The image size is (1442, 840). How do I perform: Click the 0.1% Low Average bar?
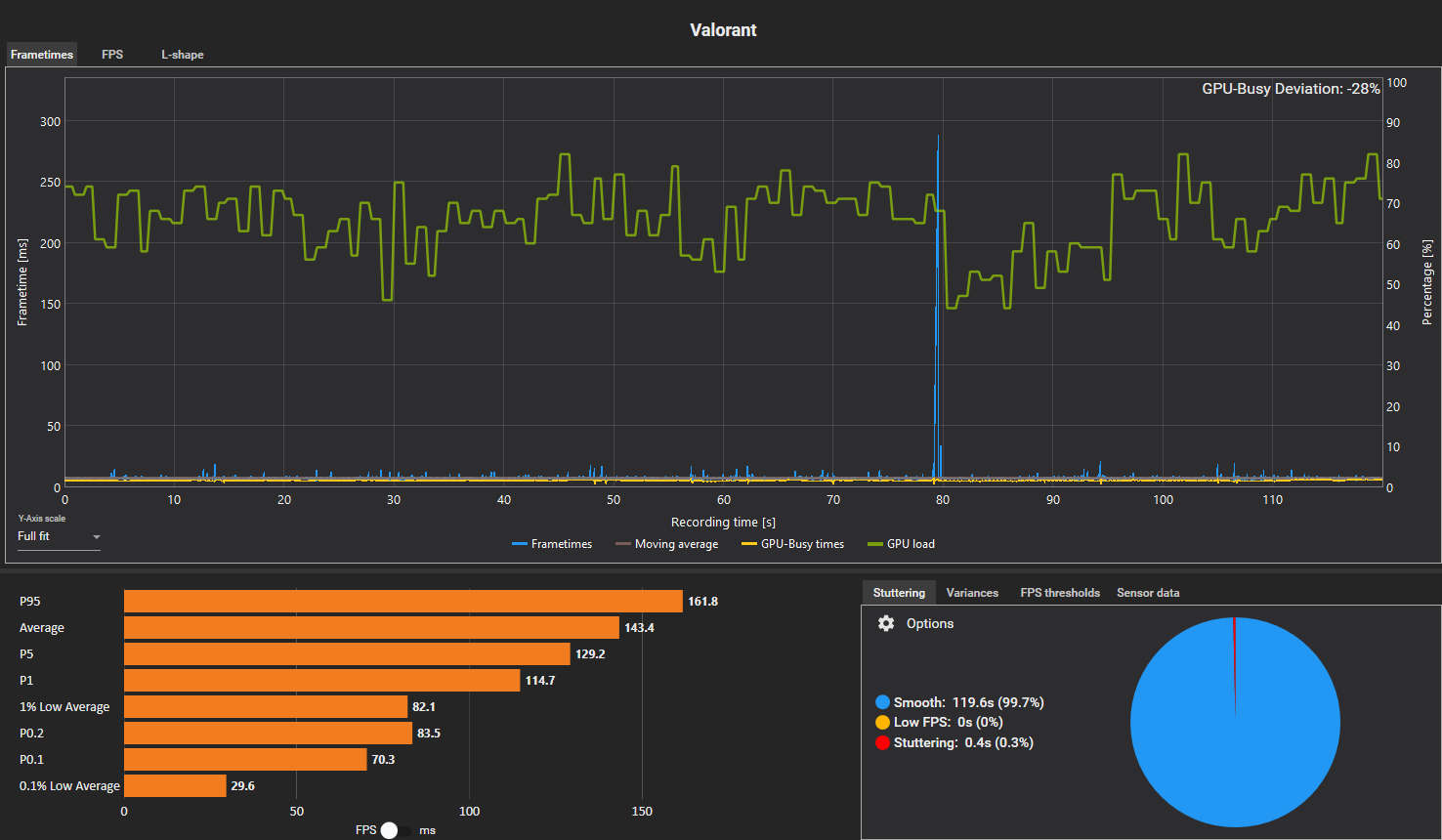pos(175,785)
